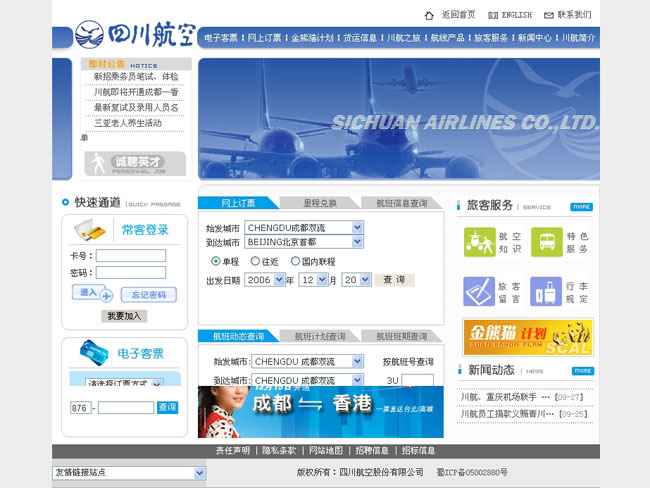Switch to the 航班计划查询 tab
The height and width of the screenshot is (488, 650).
(x=321, y=337)
